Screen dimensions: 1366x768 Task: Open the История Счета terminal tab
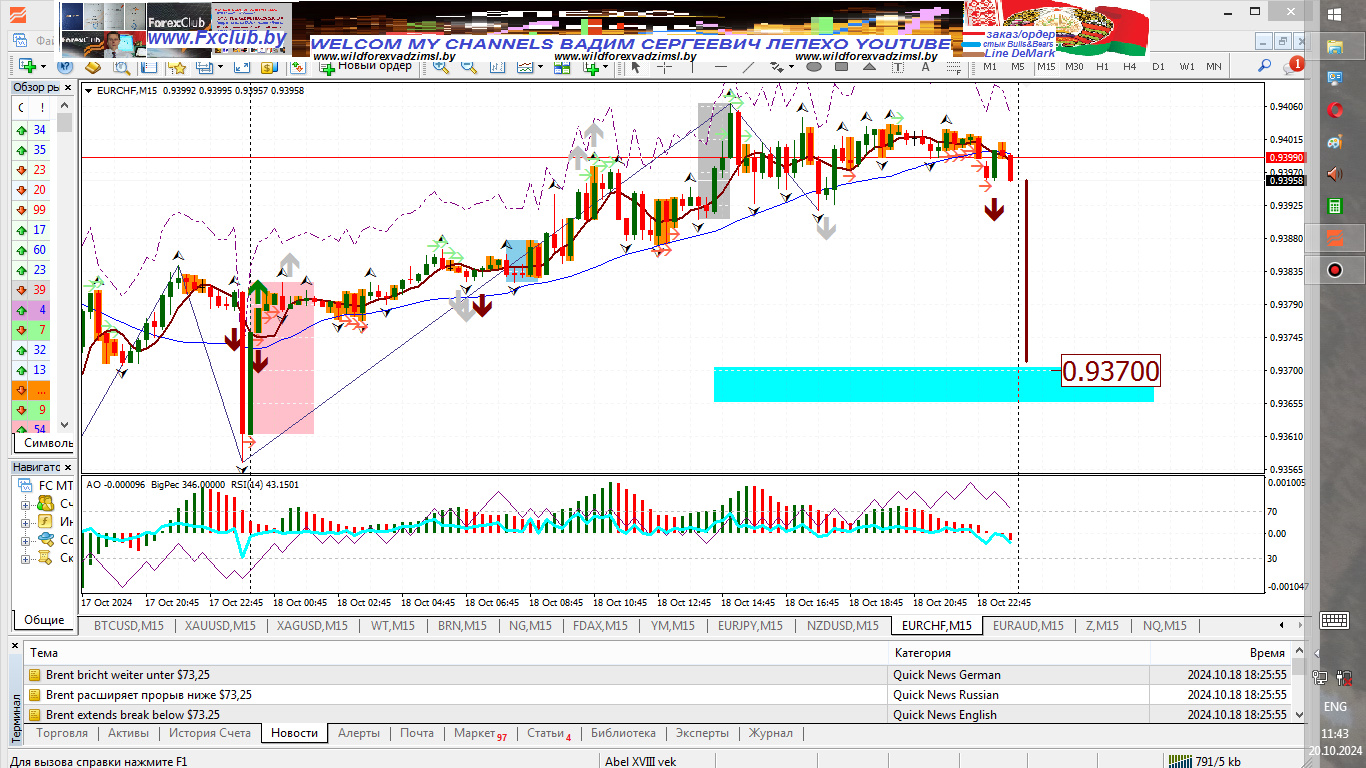point(210,733)
